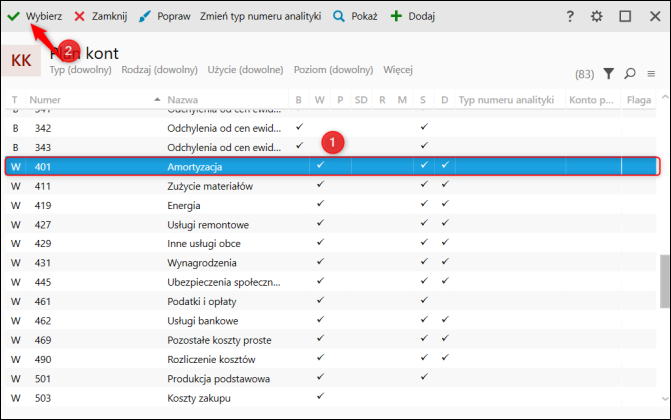Expand the Poziom (dowolny) filter
The height and width of the screenshot is (420, 671).
(333, 70)
